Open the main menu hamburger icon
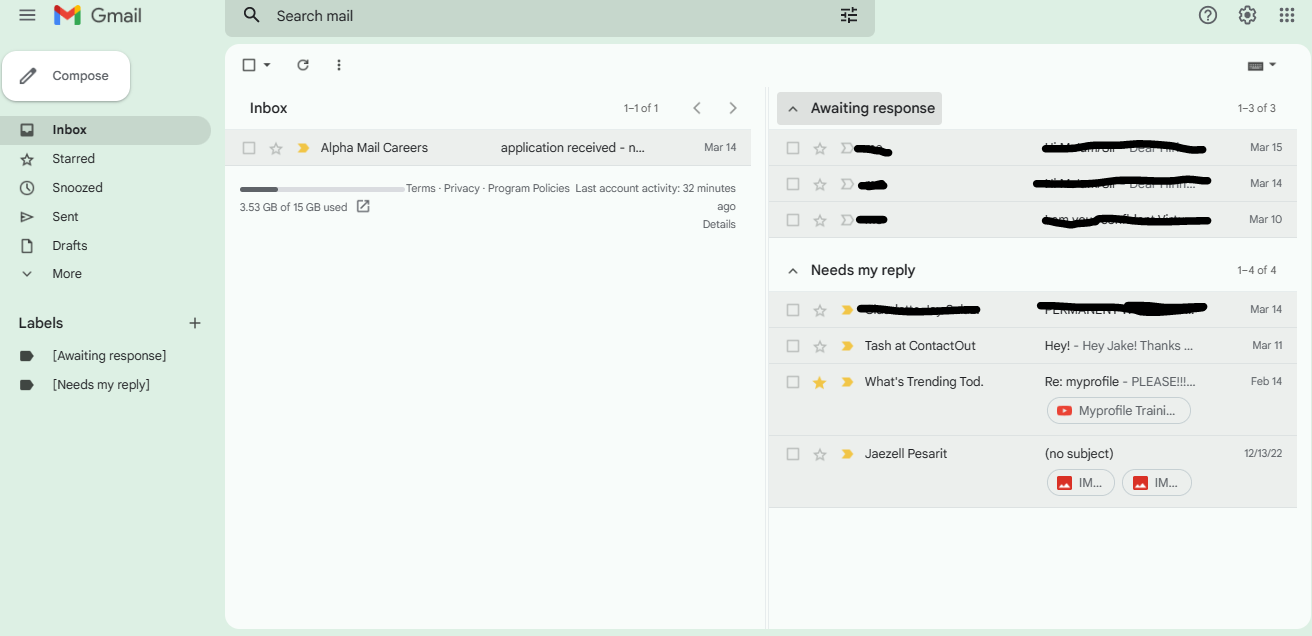1312x636 pixels. [x=27, y=15]
